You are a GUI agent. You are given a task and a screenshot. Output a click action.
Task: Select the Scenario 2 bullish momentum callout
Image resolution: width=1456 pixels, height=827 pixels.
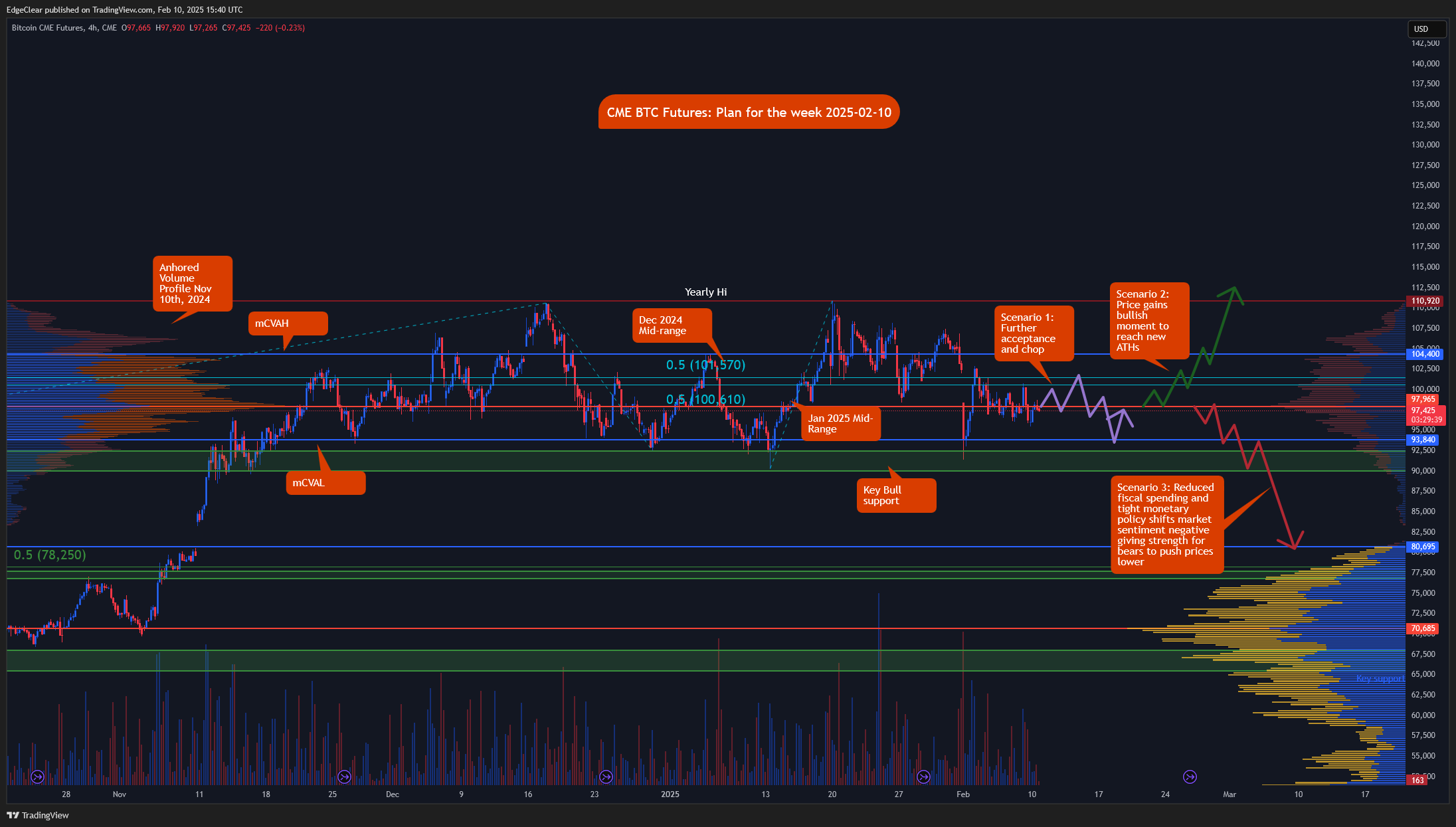[1150, 321]
